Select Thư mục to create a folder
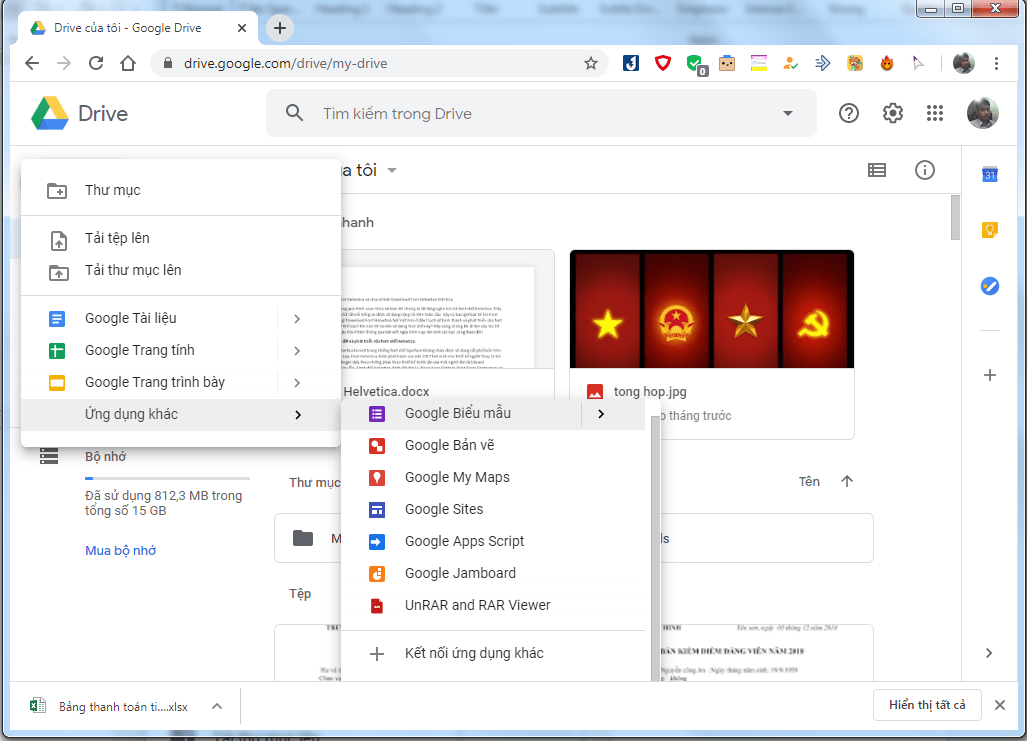Viewport: 1027px width, 741px height. [x=181, y=191]
